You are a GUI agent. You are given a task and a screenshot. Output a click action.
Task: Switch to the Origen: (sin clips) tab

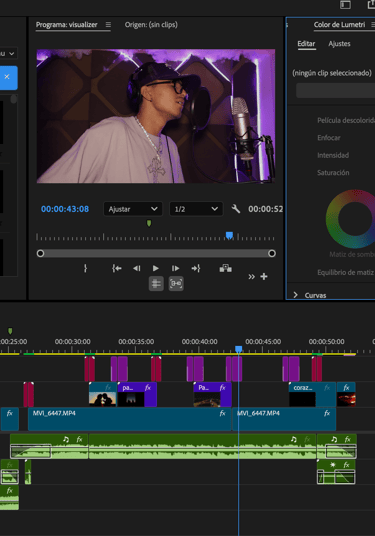pos(151,25)
